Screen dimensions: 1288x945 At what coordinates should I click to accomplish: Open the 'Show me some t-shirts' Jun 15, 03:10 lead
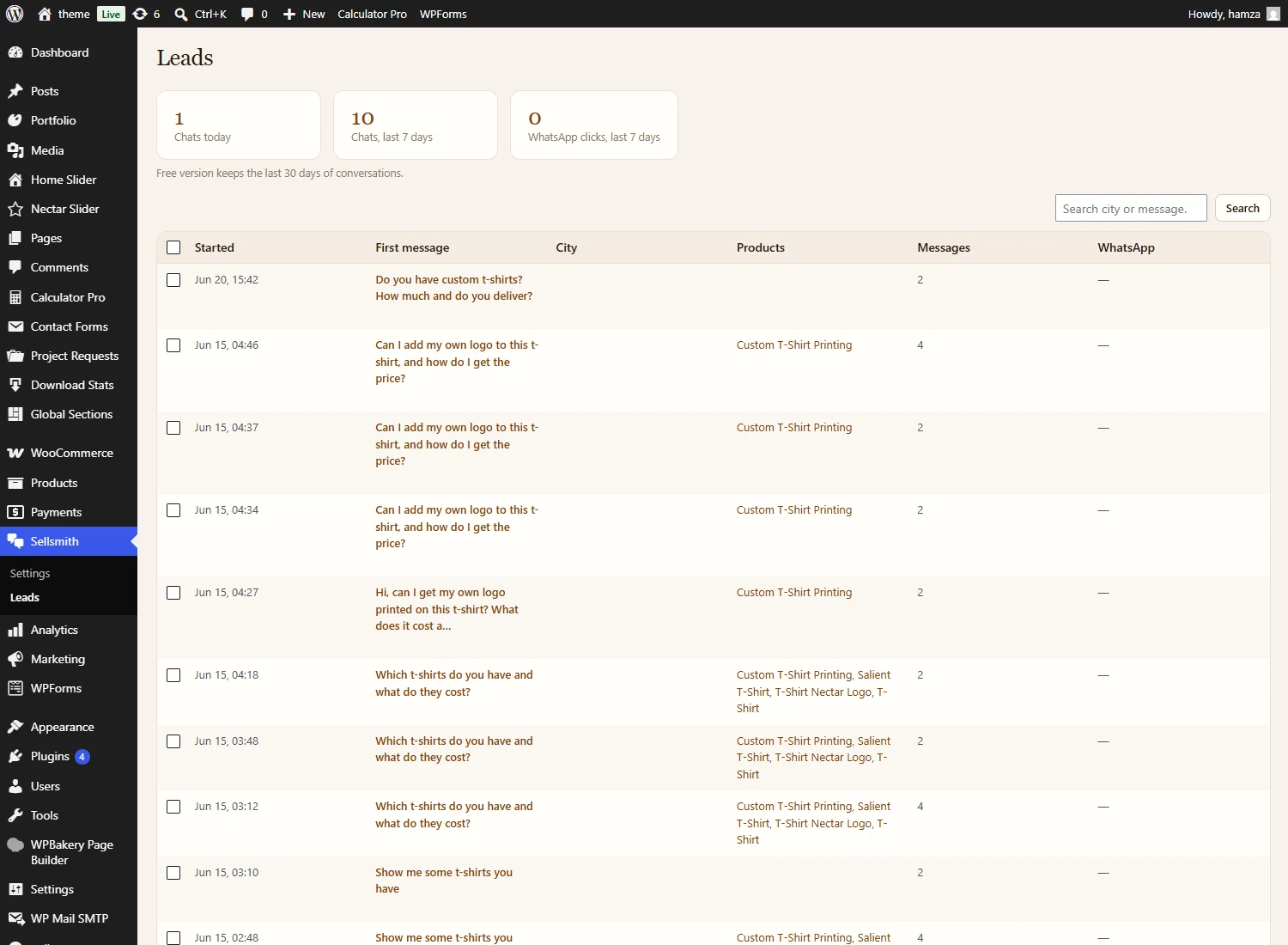pos(444,881)
